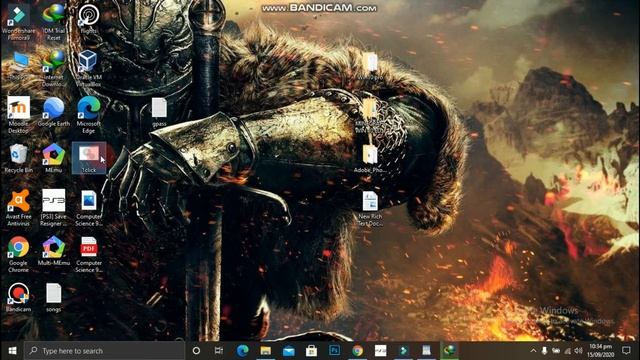This screenshot has height=360, width=640.
Task: Select Bandicam desktop shortcut
Action: 18,298
